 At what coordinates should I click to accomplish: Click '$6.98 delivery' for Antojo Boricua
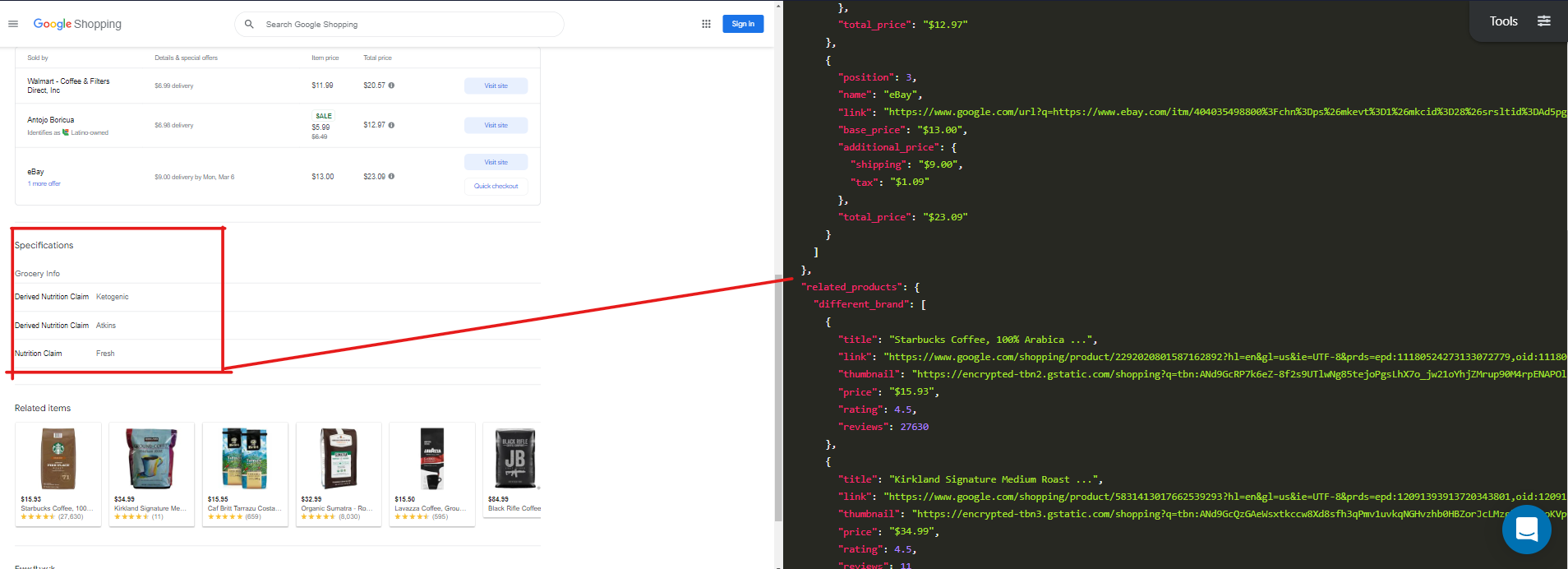click(174, 125)
